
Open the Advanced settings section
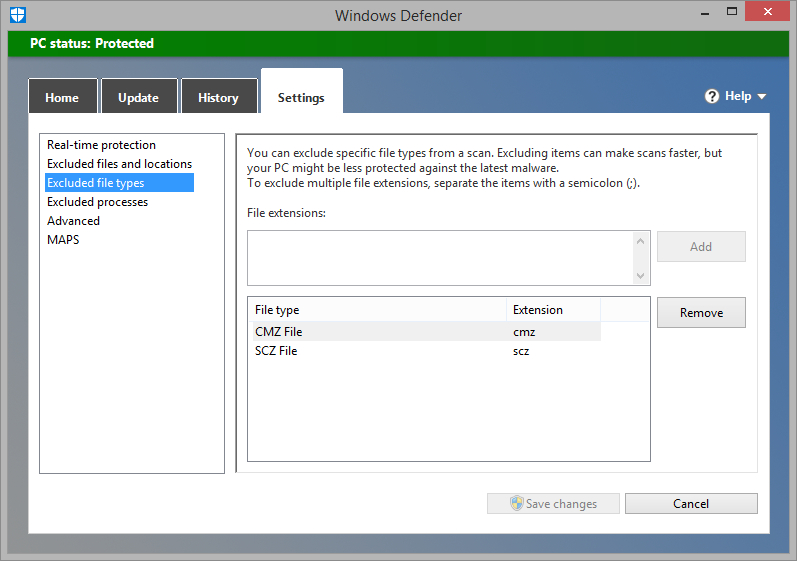point(73,221)
